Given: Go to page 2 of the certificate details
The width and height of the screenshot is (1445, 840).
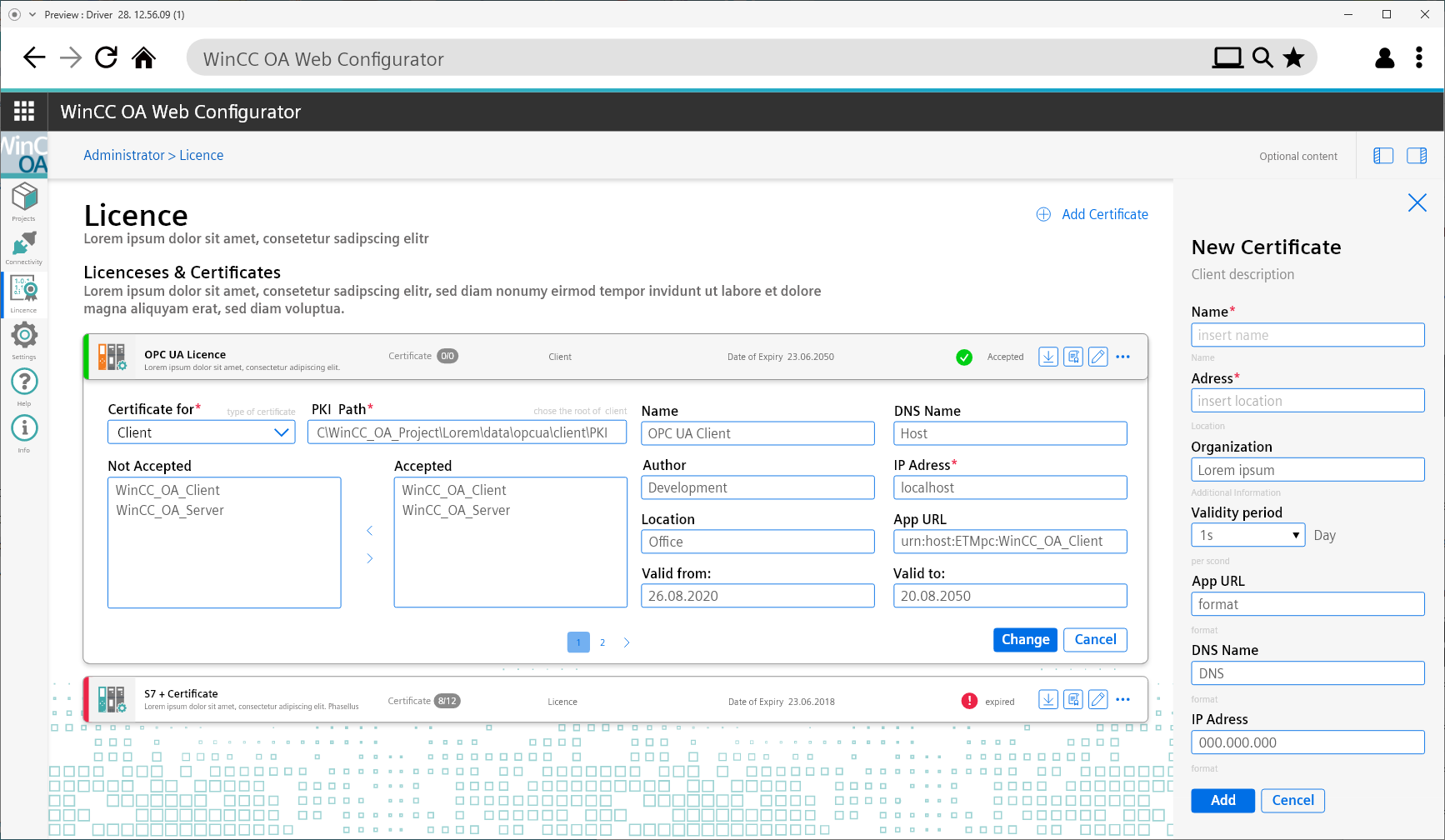Looking at the screenshot, I should coord(602,642).
